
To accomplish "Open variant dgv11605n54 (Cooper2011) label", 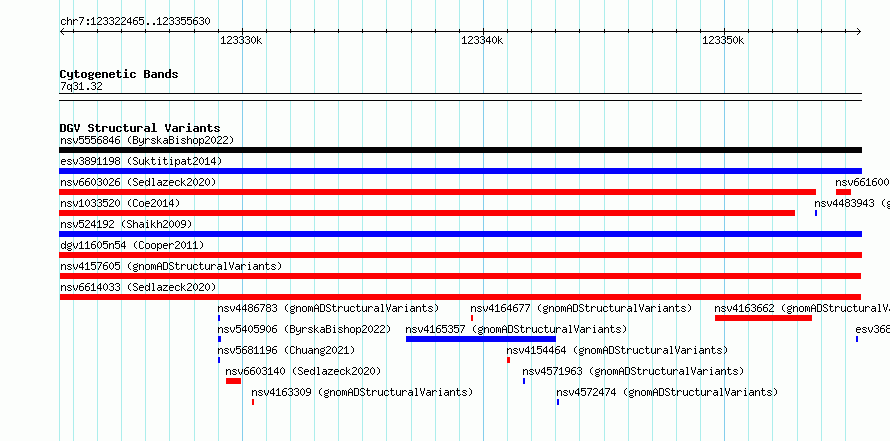I will pyautogui.click(x=132, y=245).
